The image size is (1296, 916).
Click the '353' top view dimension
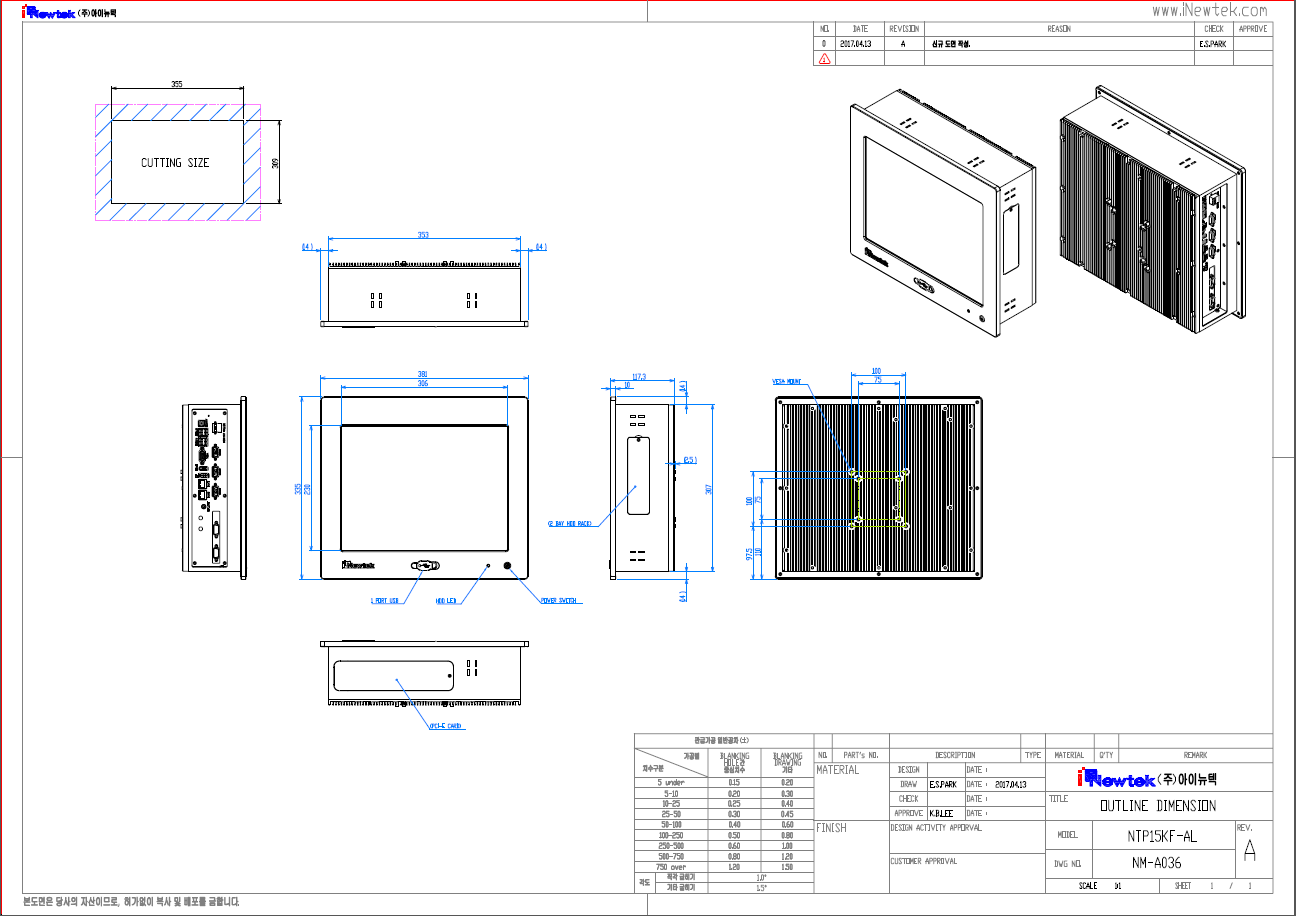click(423, 235)
